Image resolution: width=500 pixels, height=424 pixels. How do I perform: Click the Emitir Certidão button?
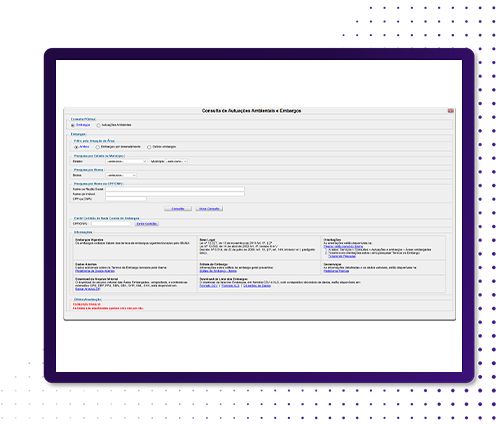coord(147,224)
